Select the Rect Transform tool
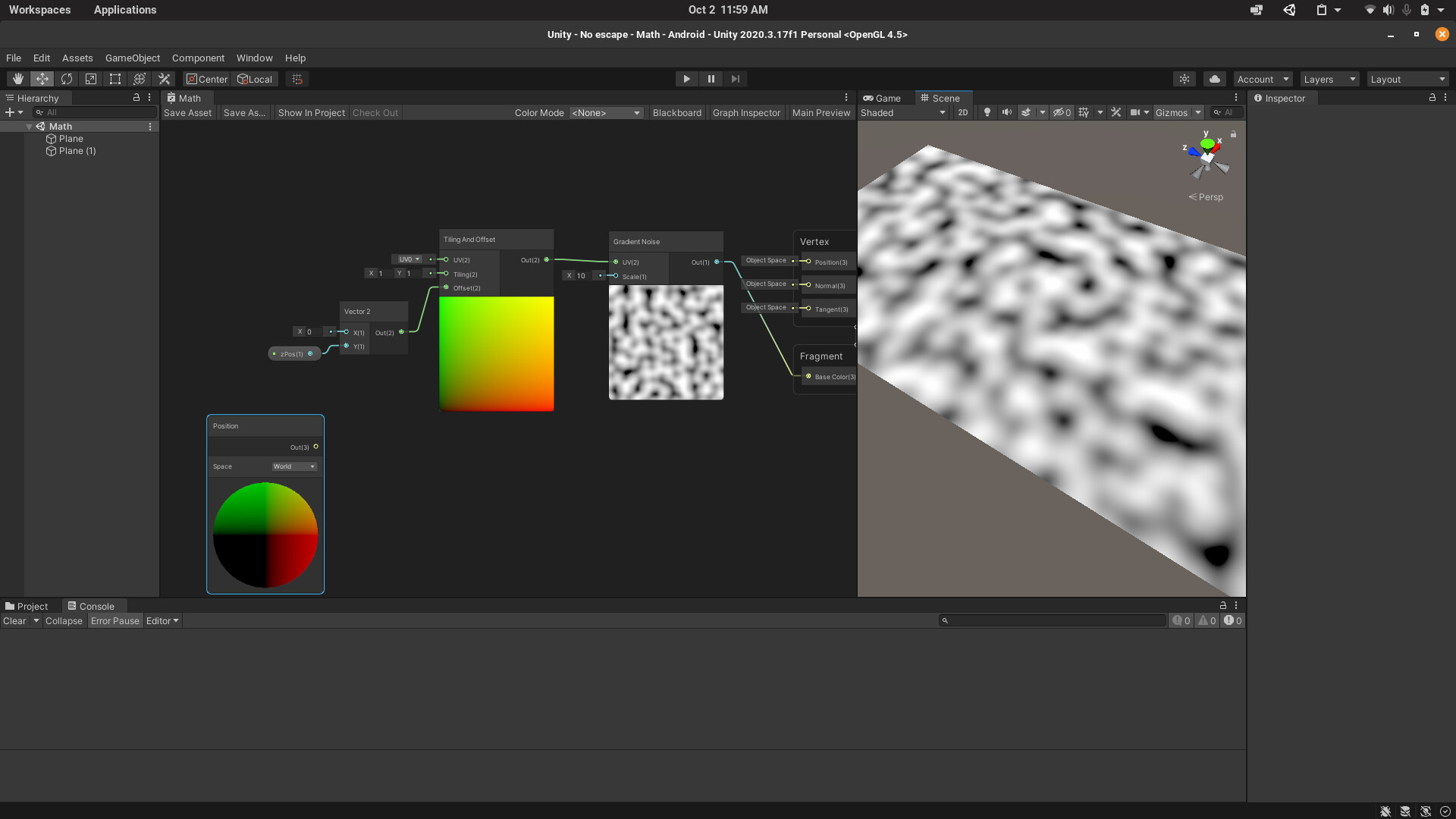 tap(115, 79)
